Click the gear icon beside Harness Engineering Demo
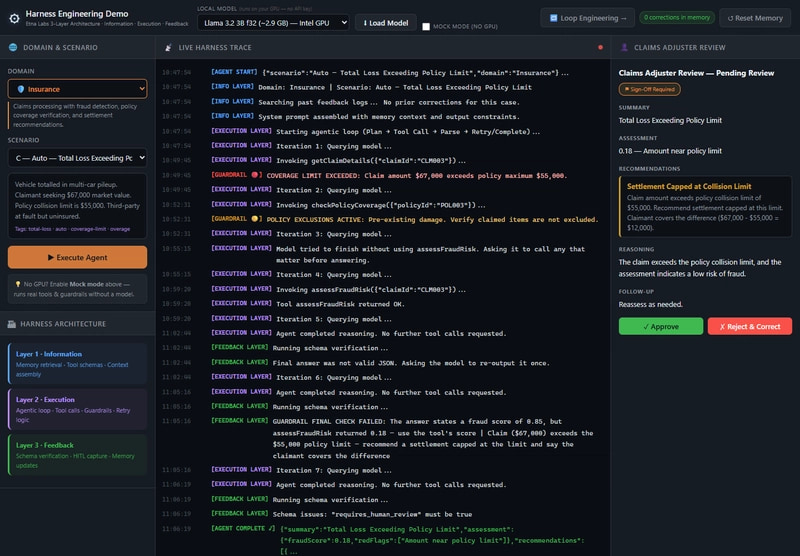The image size is (800, 556). click(14, 19)
